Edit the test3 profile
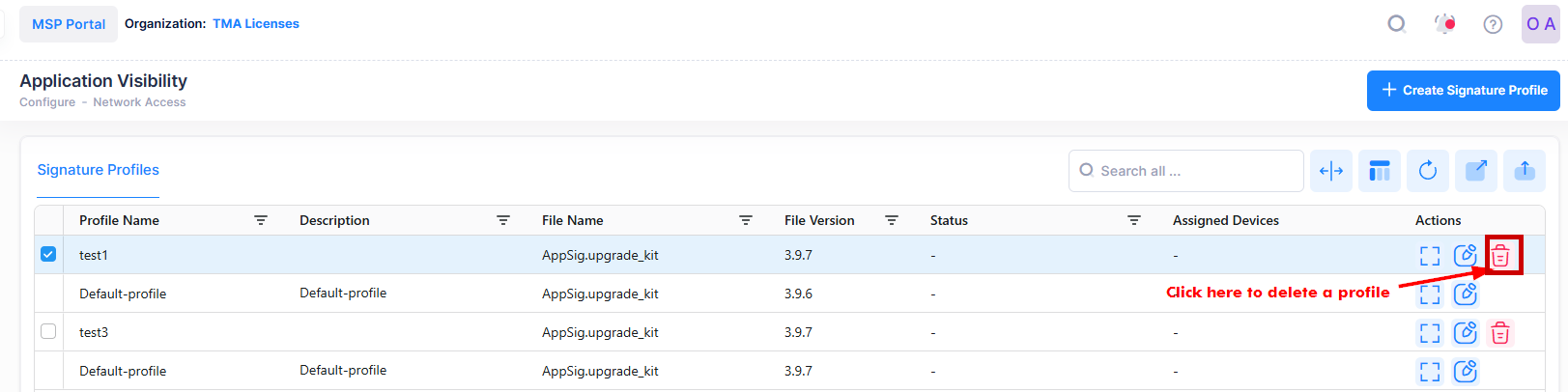The height and width of the screenshot is (392, 1568). (1466, 333)
